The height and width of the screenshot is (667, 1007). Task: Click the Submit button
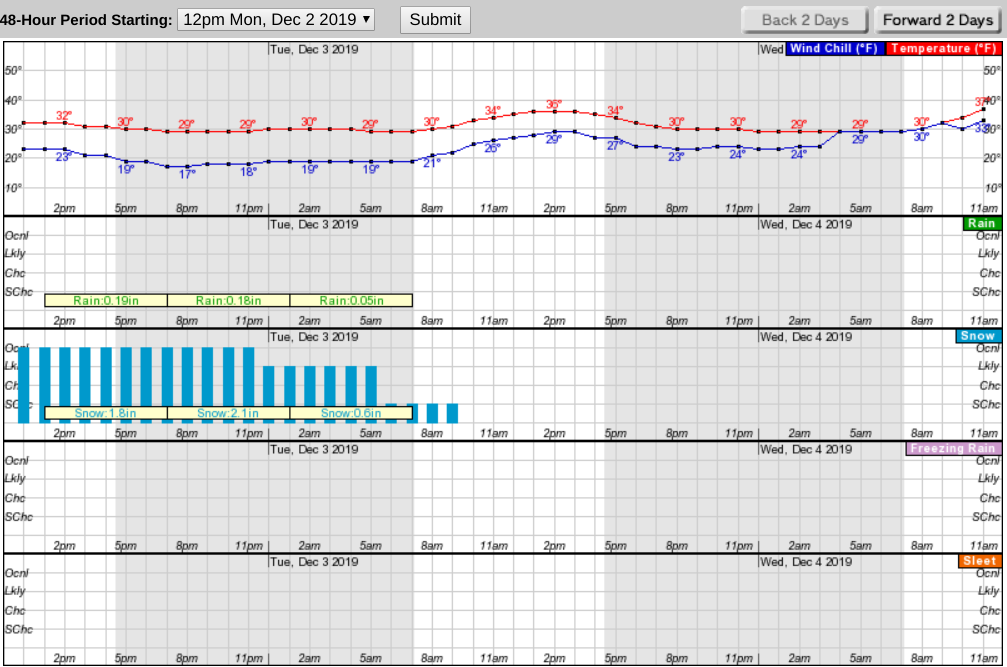pyautogui.click(x=435, y=19)
